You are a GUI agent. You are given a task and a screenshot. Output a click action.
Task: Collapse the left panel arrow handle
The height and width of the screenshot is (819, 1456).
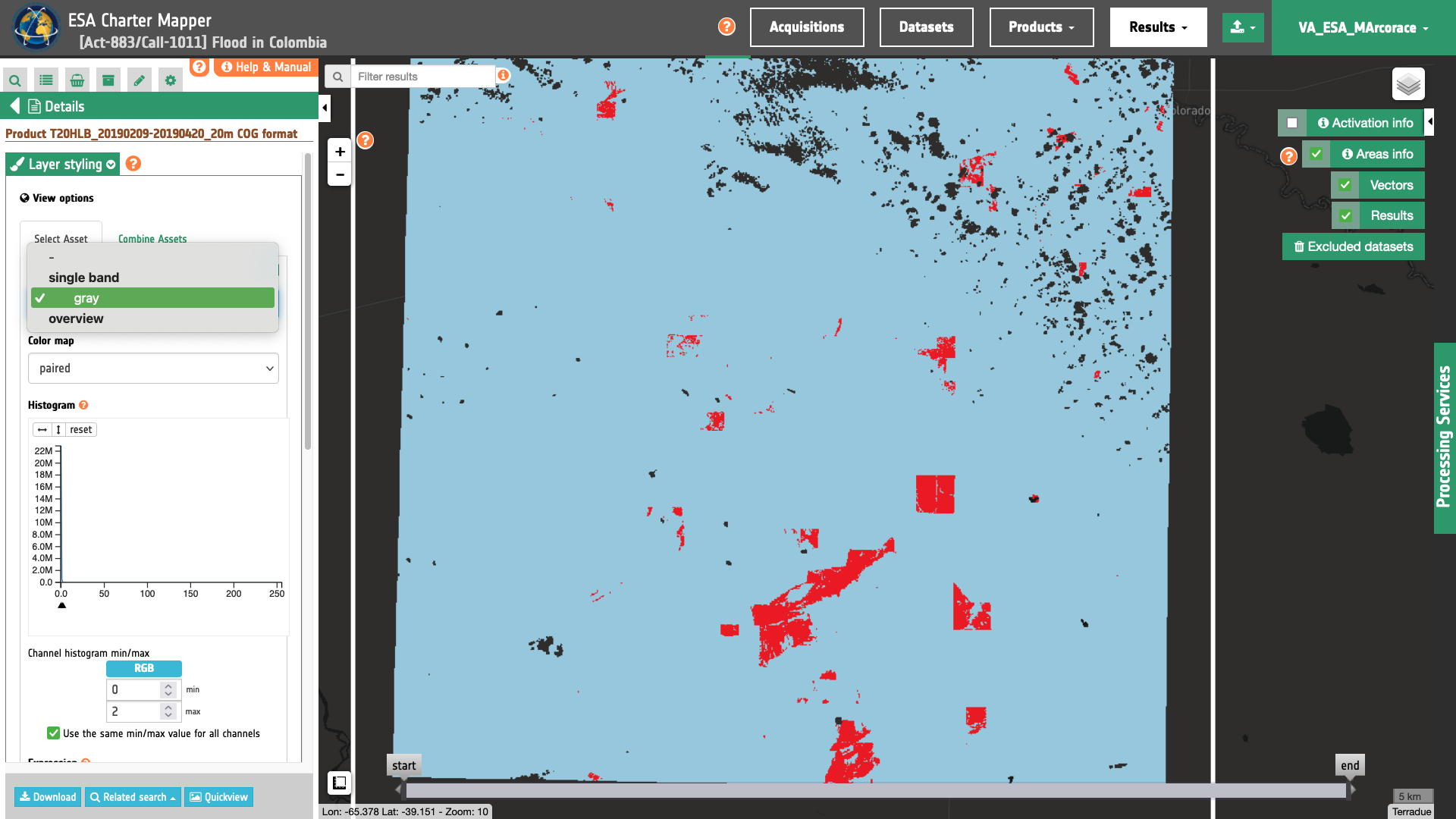pos(325,108)
